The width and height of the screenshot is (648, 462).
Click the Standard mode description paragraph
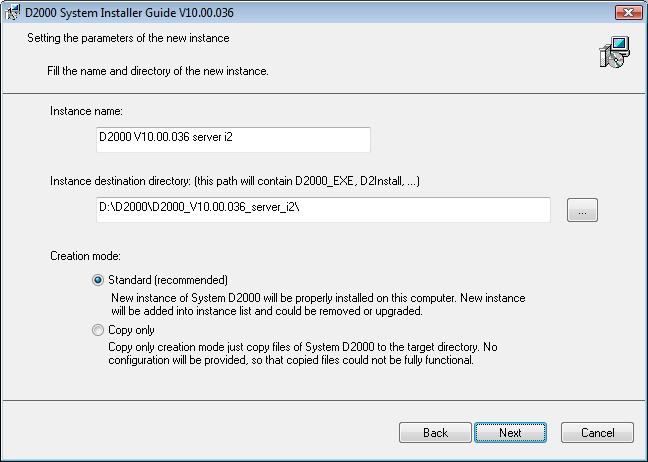click(x=316, y=304)
